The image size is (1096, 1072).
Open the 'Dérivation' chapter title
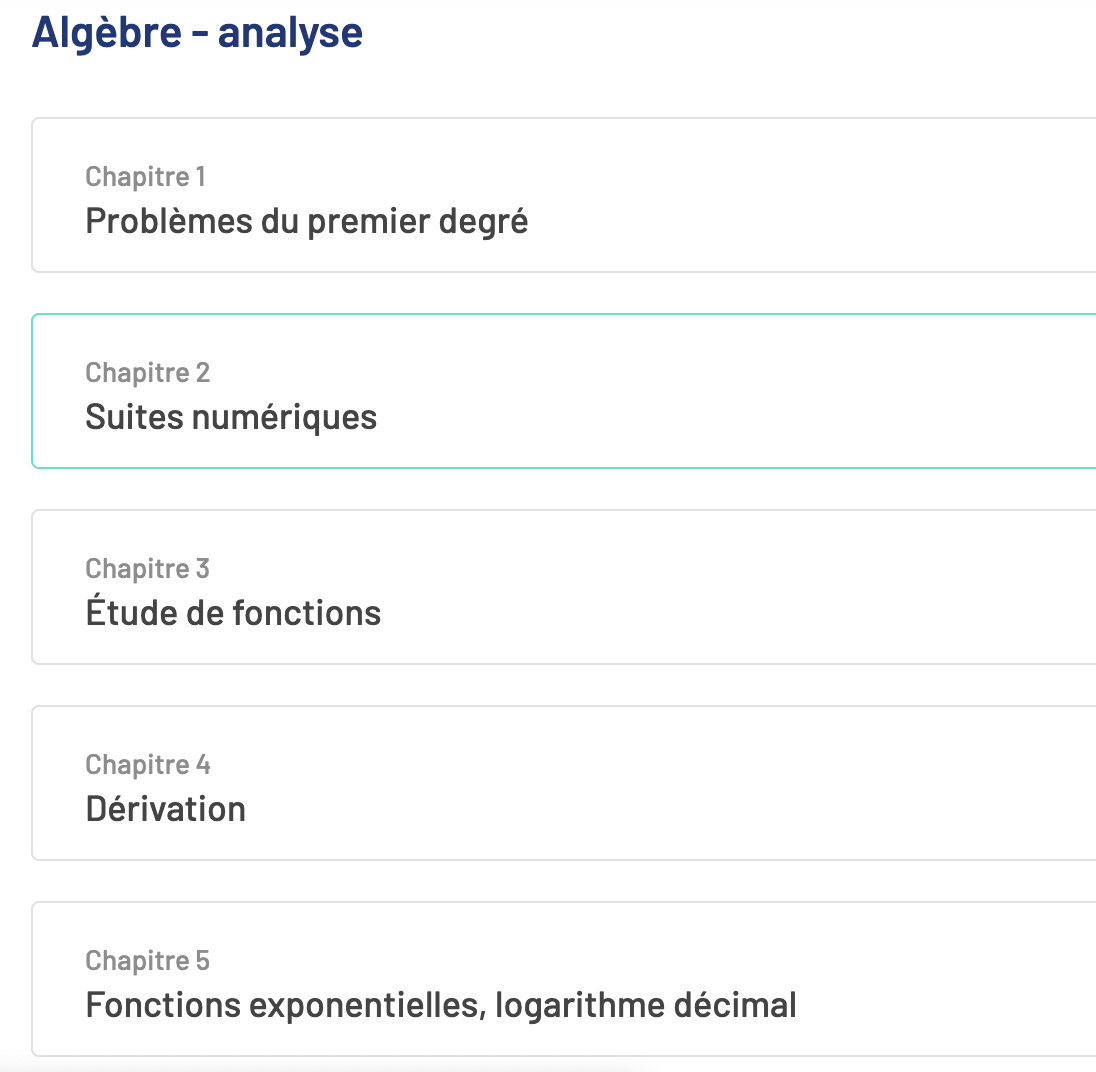coord(166,809)
